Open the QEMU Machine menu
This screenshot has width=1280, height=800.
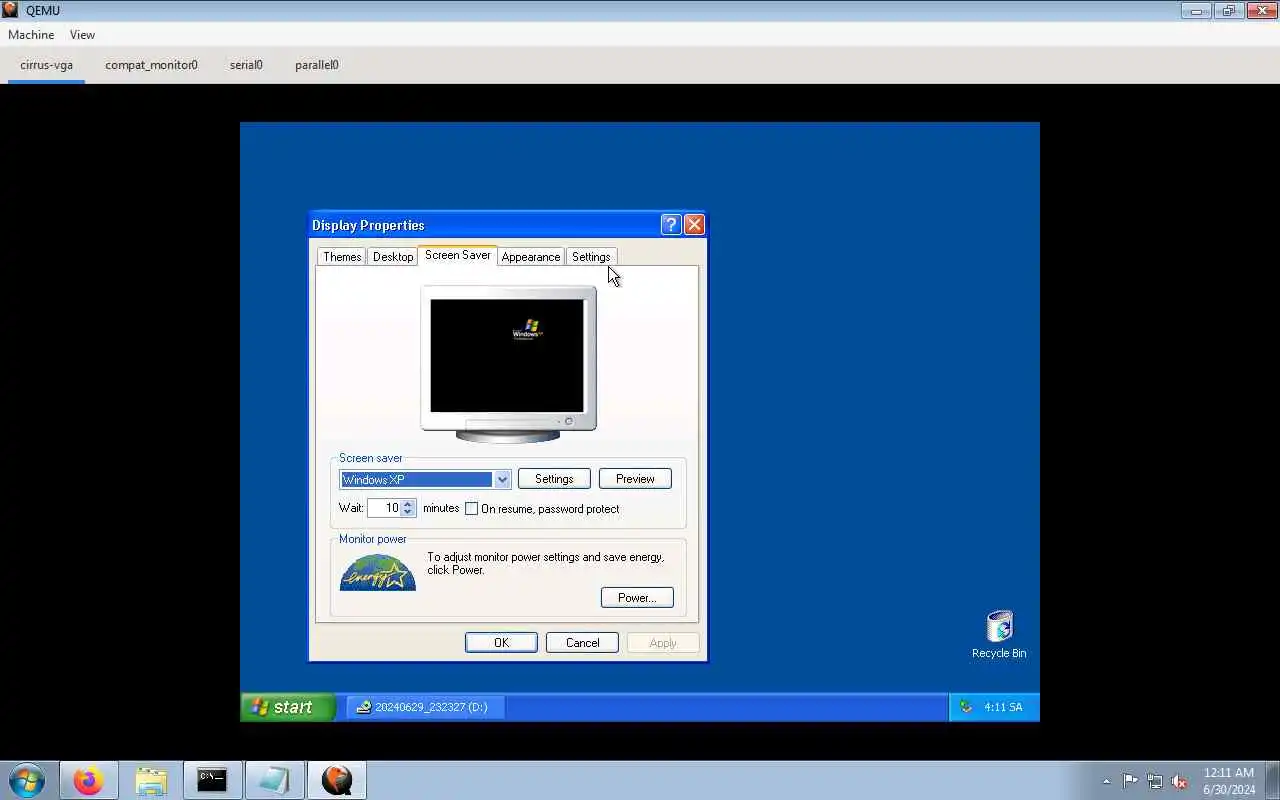pyautogui.click(x=31, y=35)
